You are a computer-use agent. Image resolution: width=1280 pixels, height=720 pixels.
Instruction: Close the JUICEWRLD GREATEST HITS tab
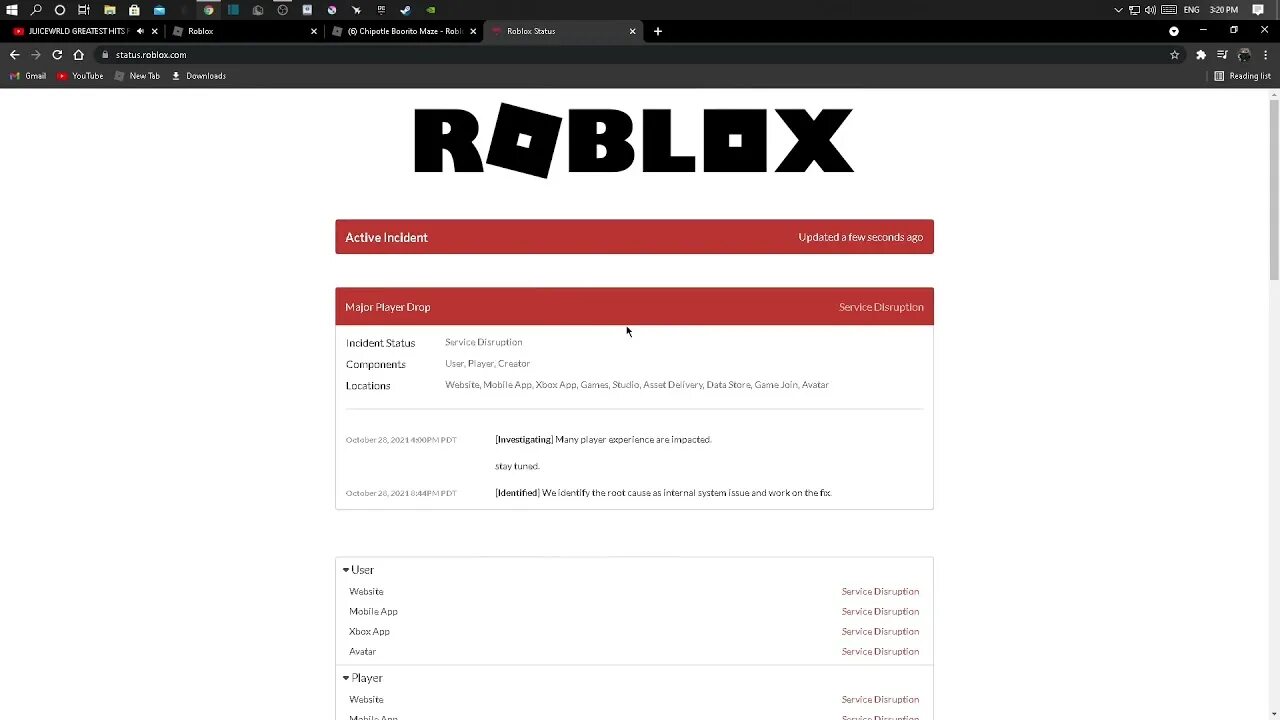coord(155,31)
